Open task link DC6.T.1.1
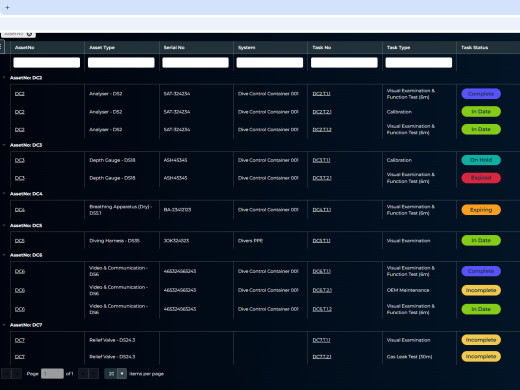Viewport: 520px width, 390px height. pos(322,271)
